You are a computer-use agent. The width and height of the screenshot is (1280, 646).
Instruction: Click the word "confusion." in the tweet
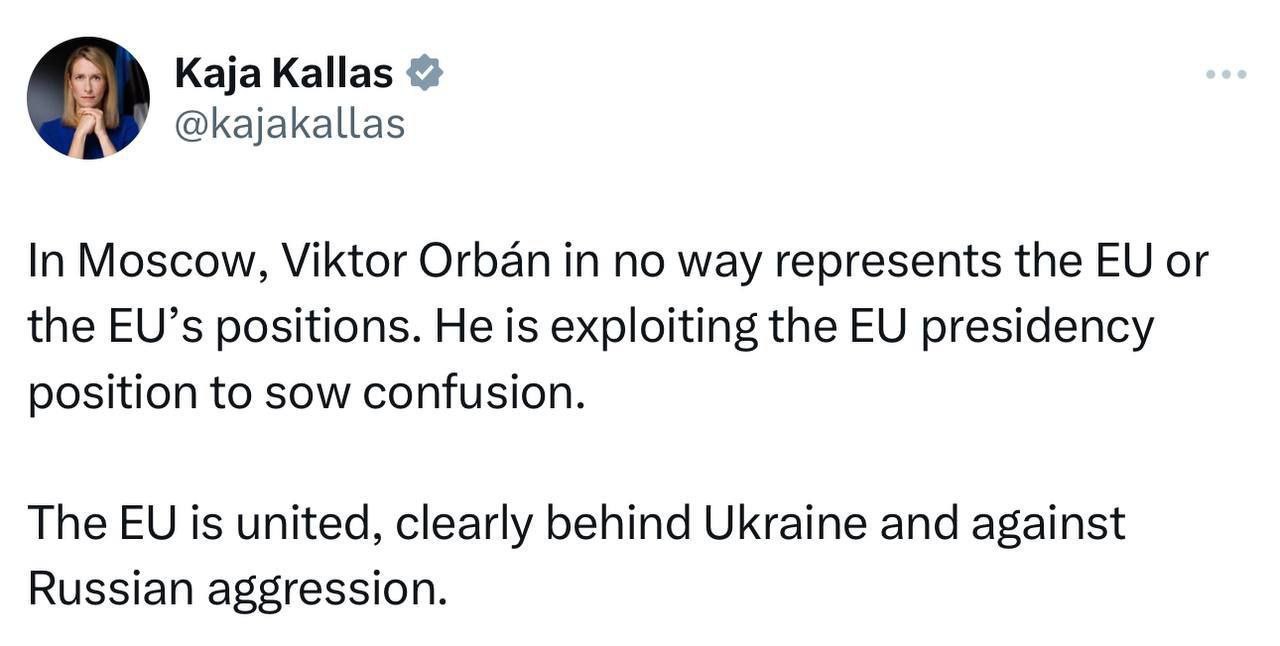(x=473, y=393)
